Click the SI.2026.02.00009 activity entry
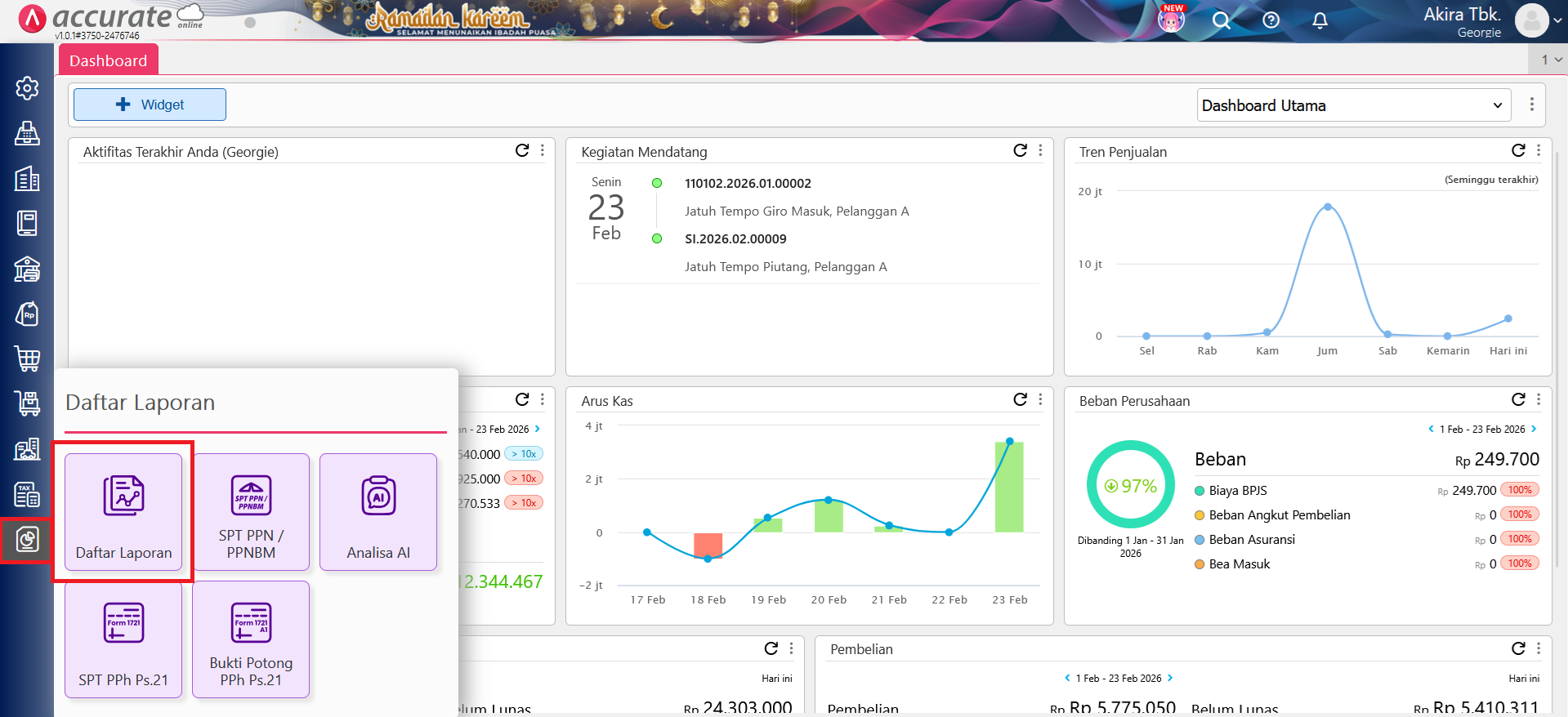Screen dimensions: 1568x717 [735, 238]
